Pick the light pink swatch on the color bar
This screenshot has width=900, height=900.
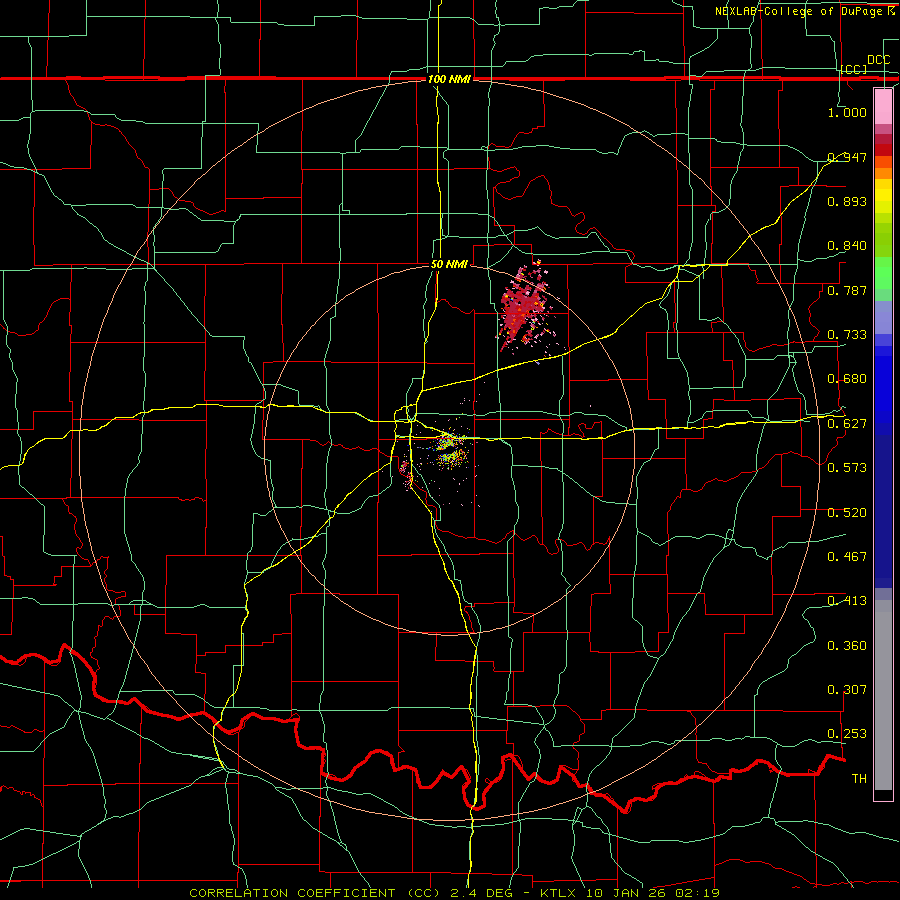pos(883,107)
